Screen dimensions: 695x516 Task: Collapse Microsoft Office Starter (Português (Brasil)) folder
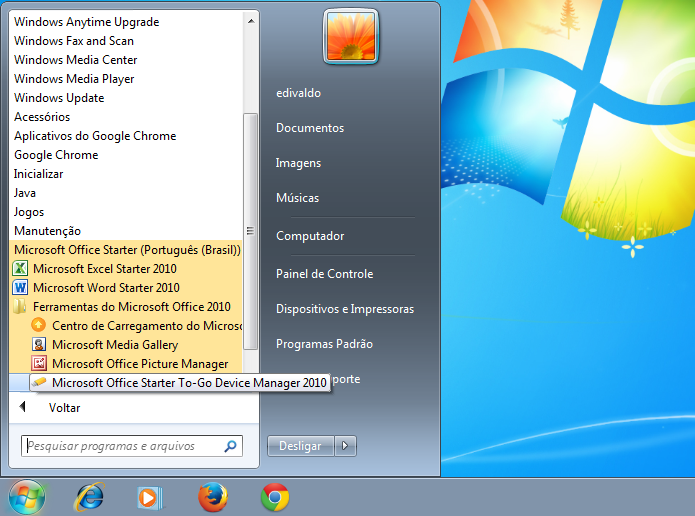click(x=125, y=250)
